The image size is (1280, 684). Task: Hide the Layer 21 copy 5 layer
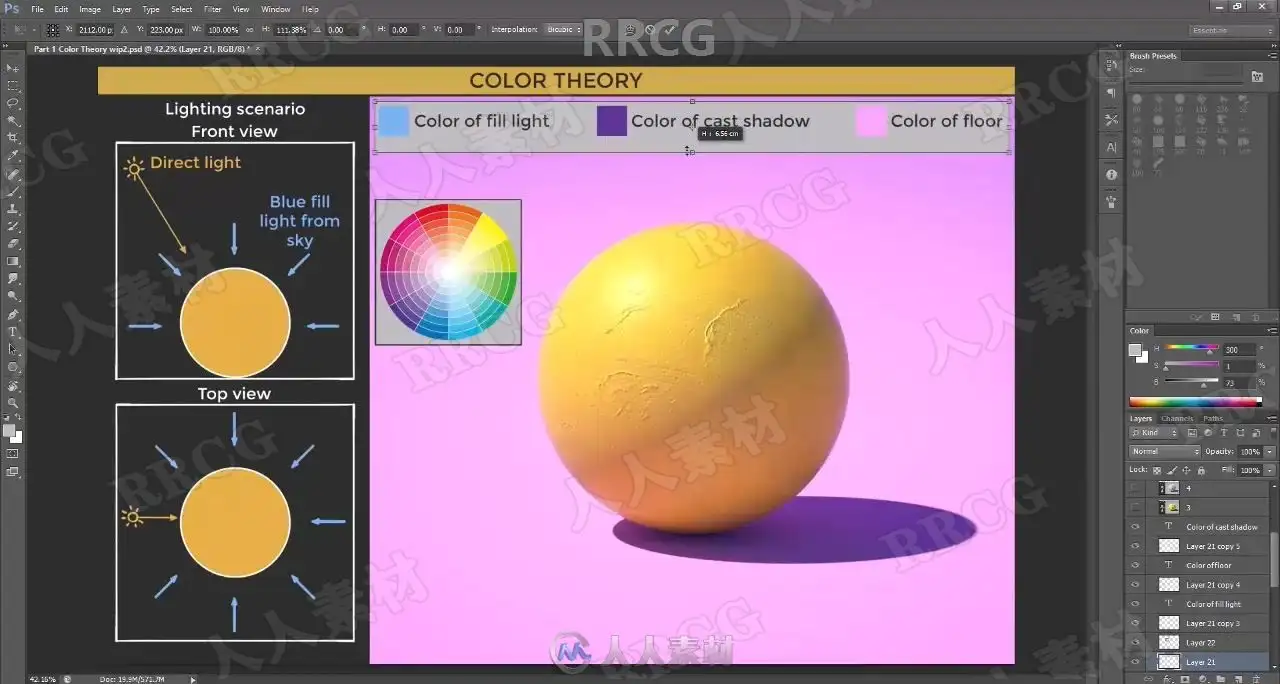(x=1135, y=546)
